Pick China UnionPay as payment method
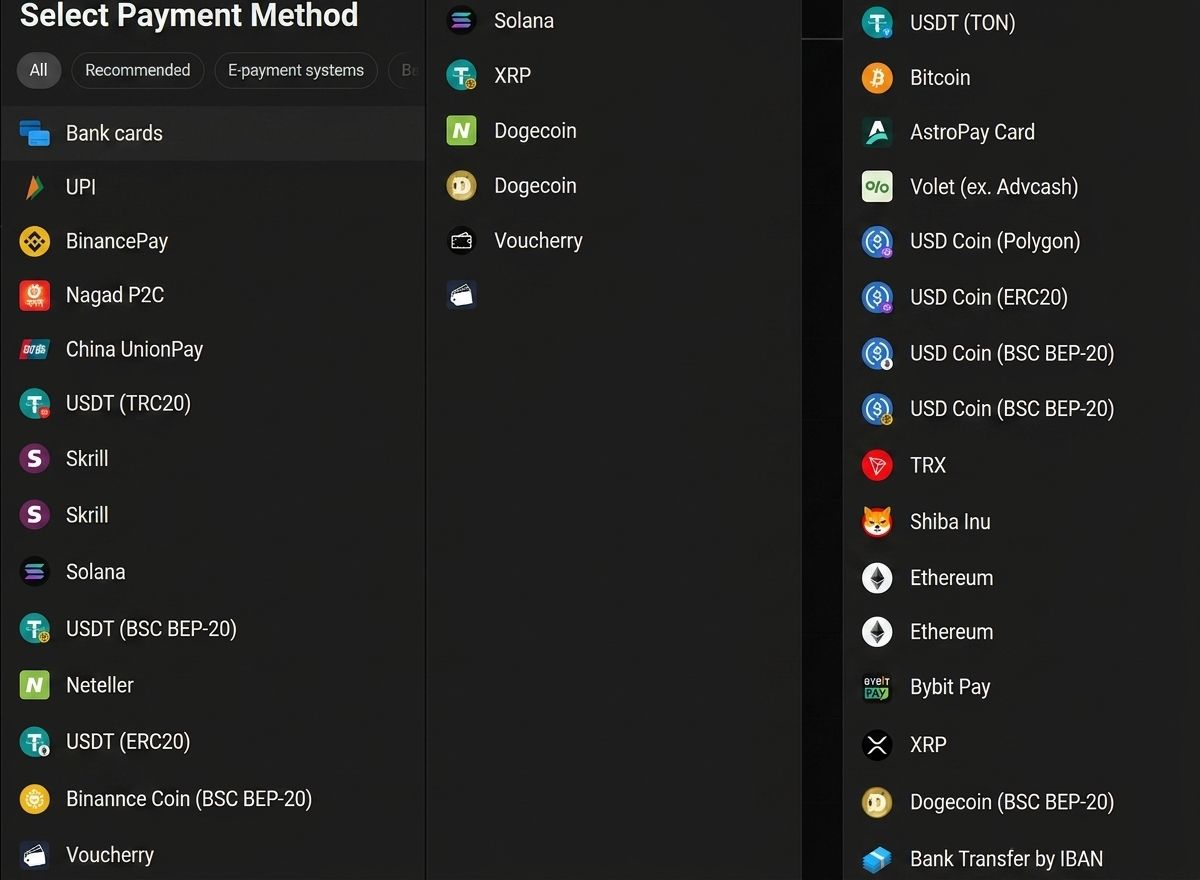This screenshot has width=1200, height=880. tap(134, 349)
